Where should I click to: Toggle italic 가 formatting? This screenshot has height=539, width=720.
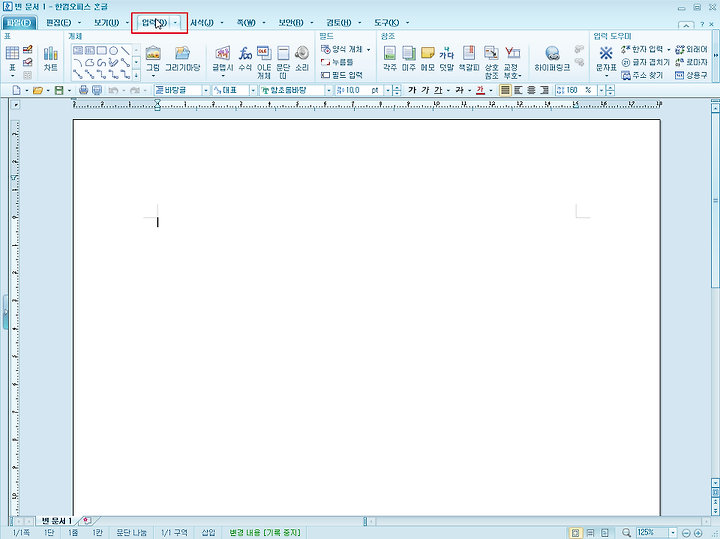click(425, 90)
